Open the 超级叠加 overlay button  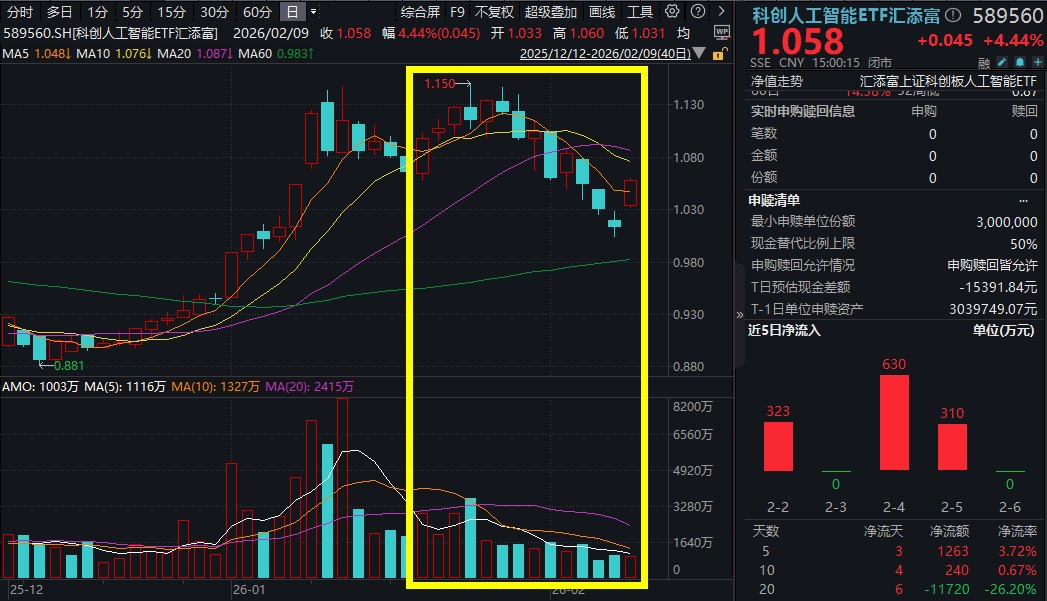coord(551,12)
